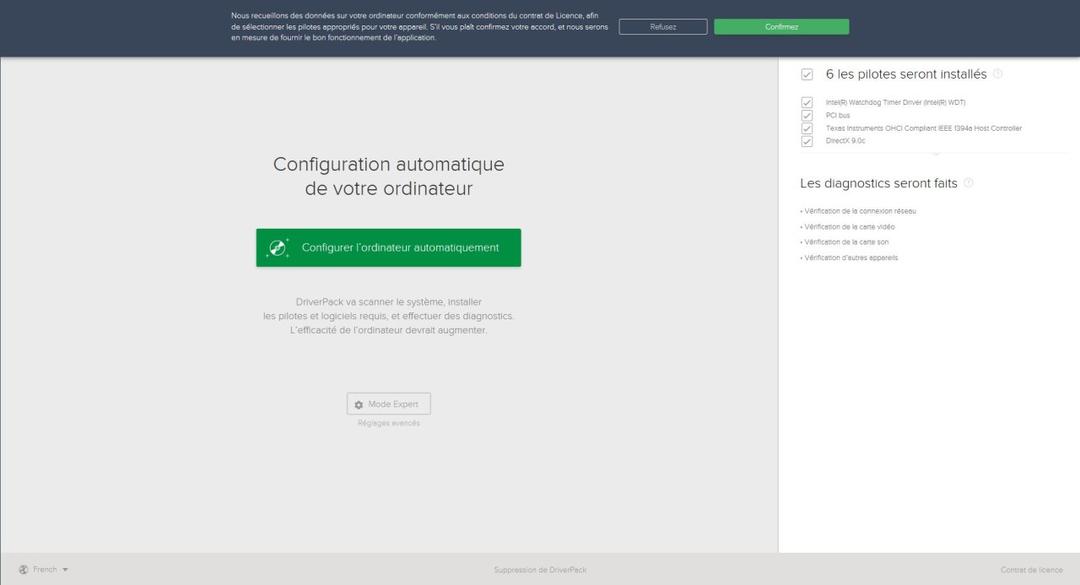This screenshot has height=585, width=1080.
Task: Uncheck the master checkbox for 6 pilotes
Action: click(x=807, y=74)
